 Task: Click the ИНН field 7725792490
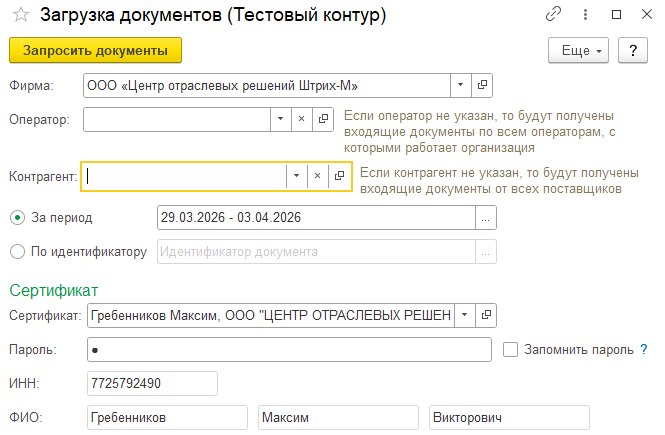tap(152, 383)
